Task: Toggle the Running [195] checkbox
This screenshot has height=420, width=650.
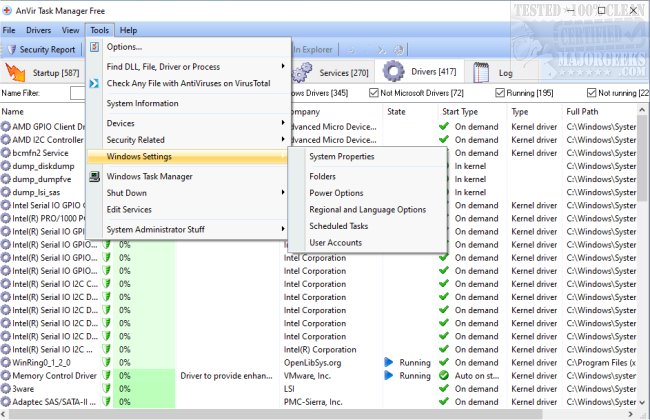Action: point(500,93)
